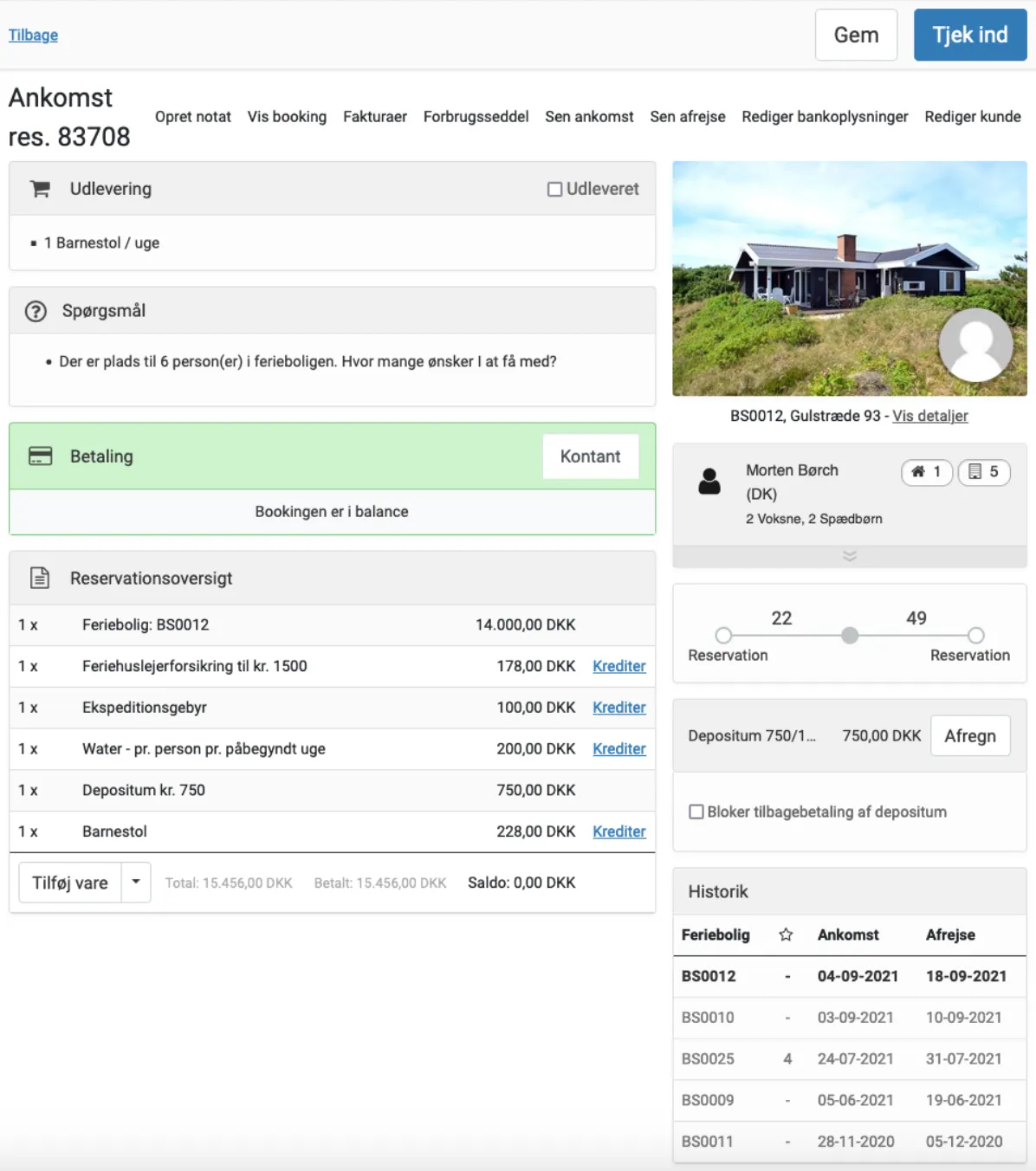Click the credit card icon beside Betaling
The height and width of the screenshot is (1171, 1036).
point(40,456)
